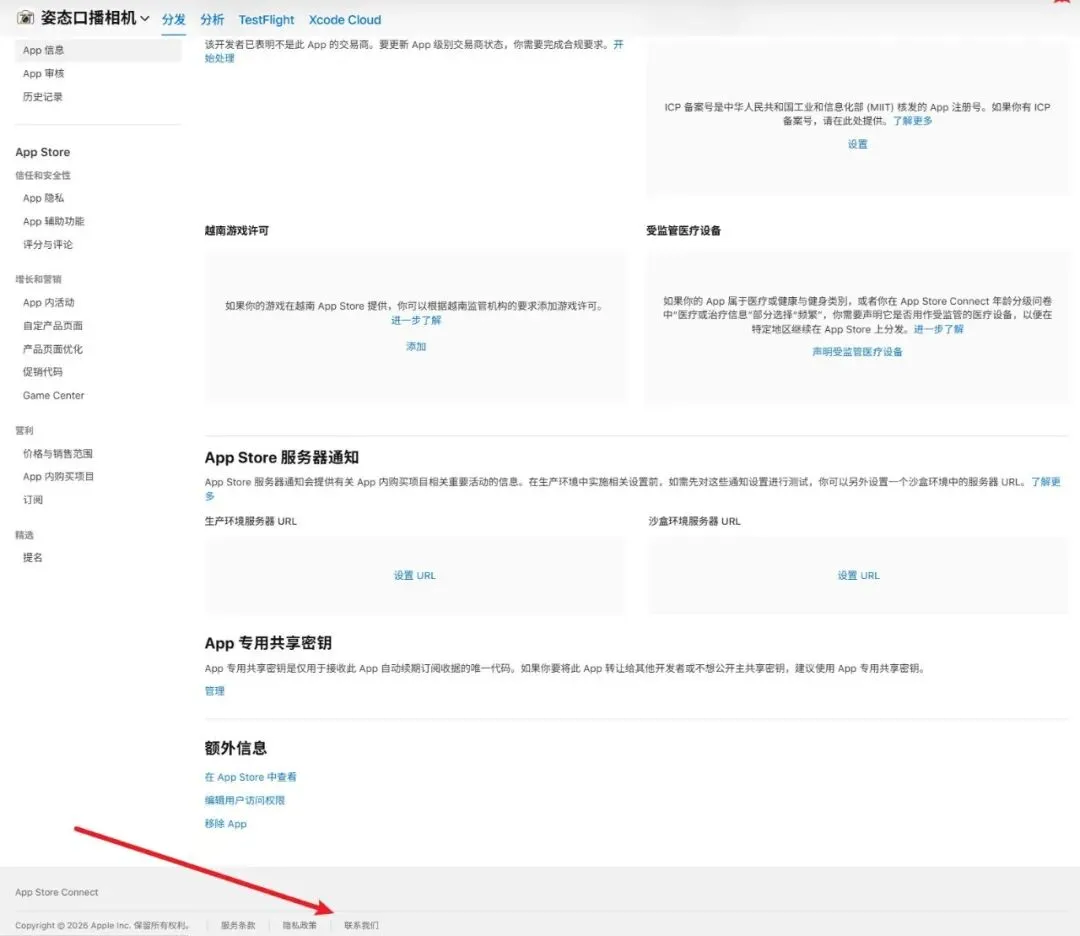1080x936 pixels.
Task: Select 自定产品页面 in sidebar
Action: [x=52, y=326]
